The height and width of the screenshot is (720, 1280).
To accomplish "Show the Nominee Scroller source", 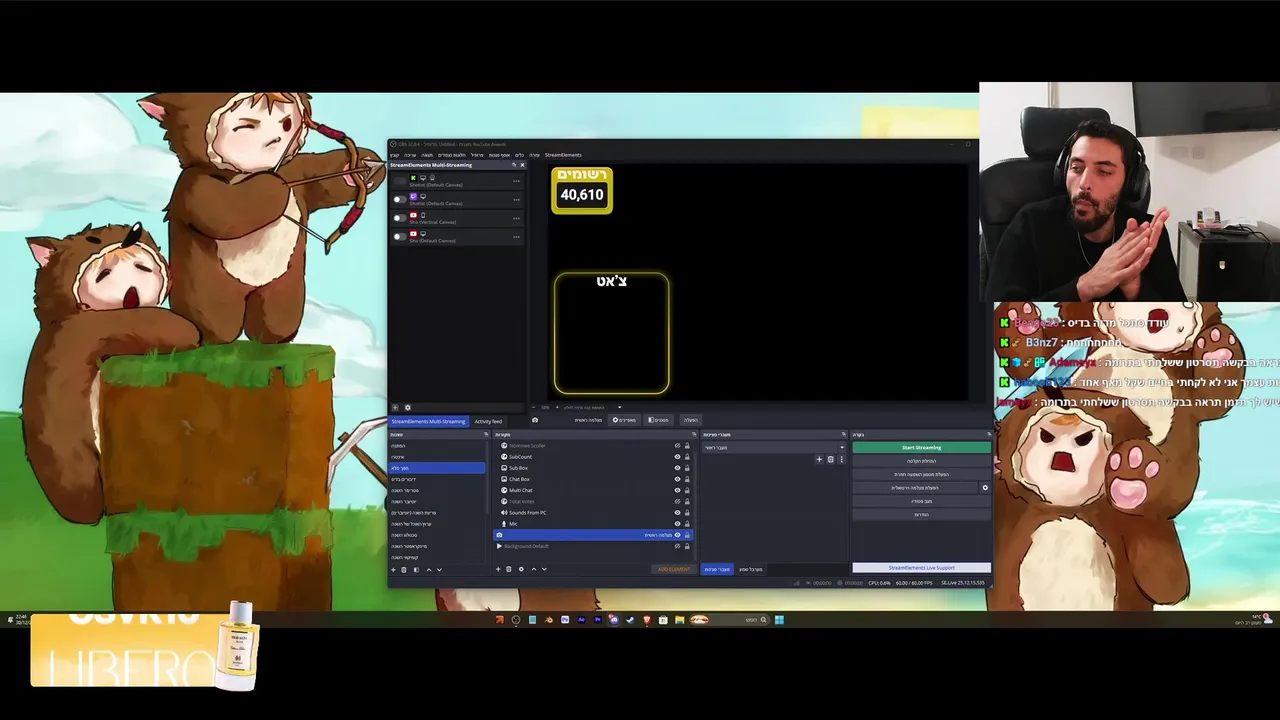I will [x=677, y=446].
